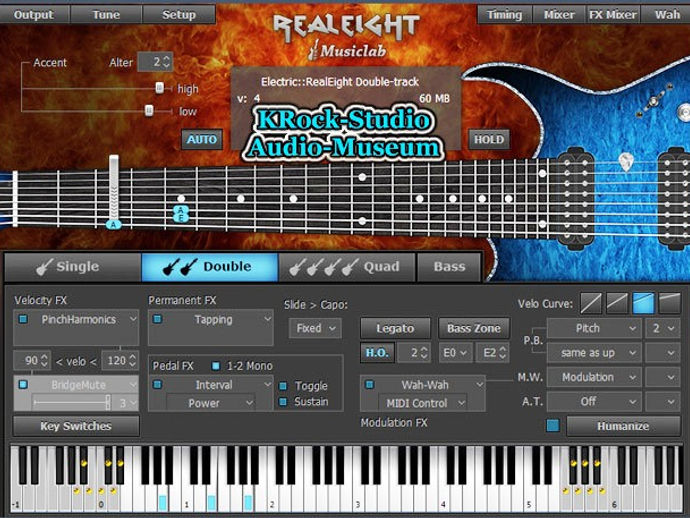Image resolution: width=690 pixels, height=518 pixels.
Task: Select the highlighted blue Velo Curve icon
Action: [643, 303]
